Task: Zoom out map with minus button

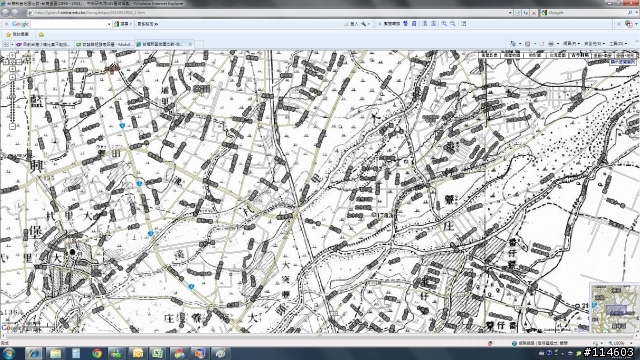Action: tap(13, 126)
